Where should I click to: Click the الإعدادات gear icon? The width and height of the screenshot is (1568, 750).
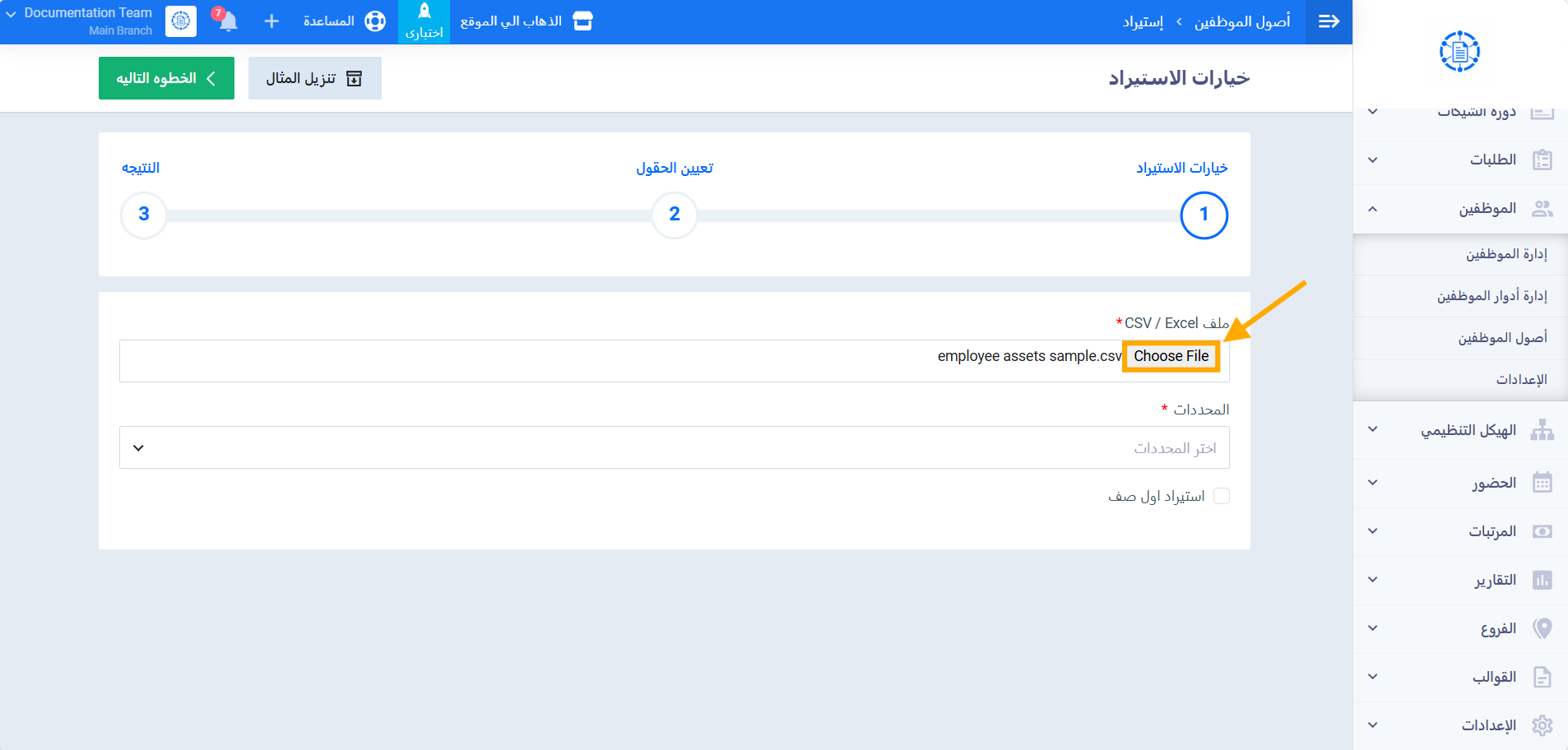point(1542,725)
